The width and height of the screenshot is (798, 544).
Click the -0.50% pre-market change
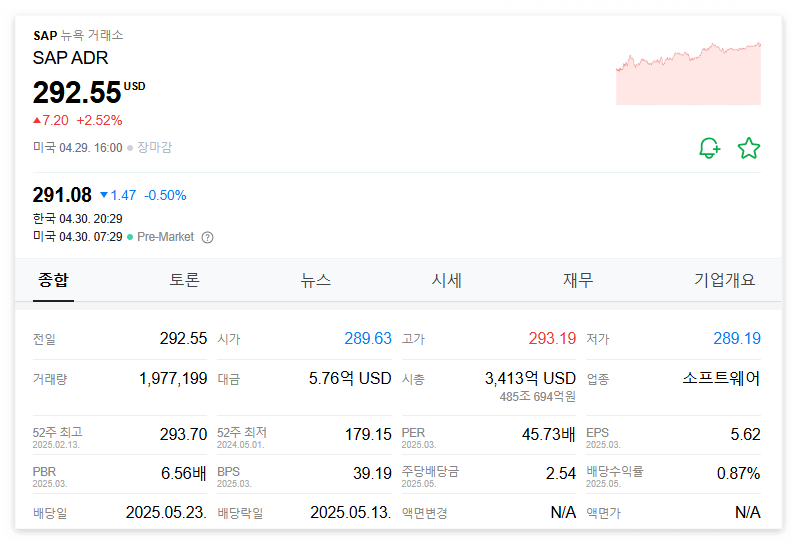(x=165, y=195)
